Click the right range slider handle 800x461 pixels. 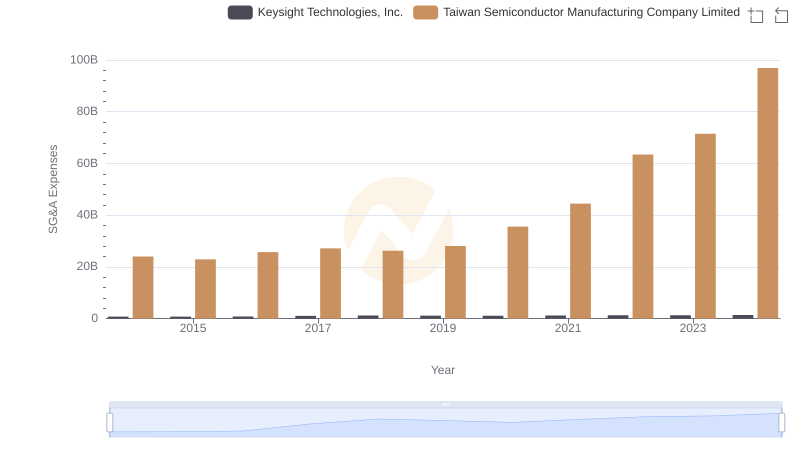[781, 423]
